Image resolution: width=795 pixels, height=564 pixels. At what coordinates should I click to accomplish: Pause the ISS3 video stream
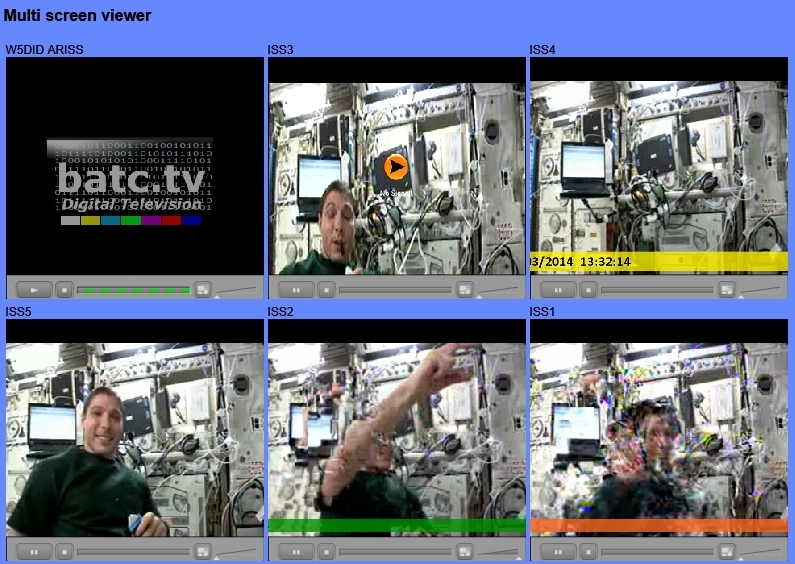tap(296, 289)
